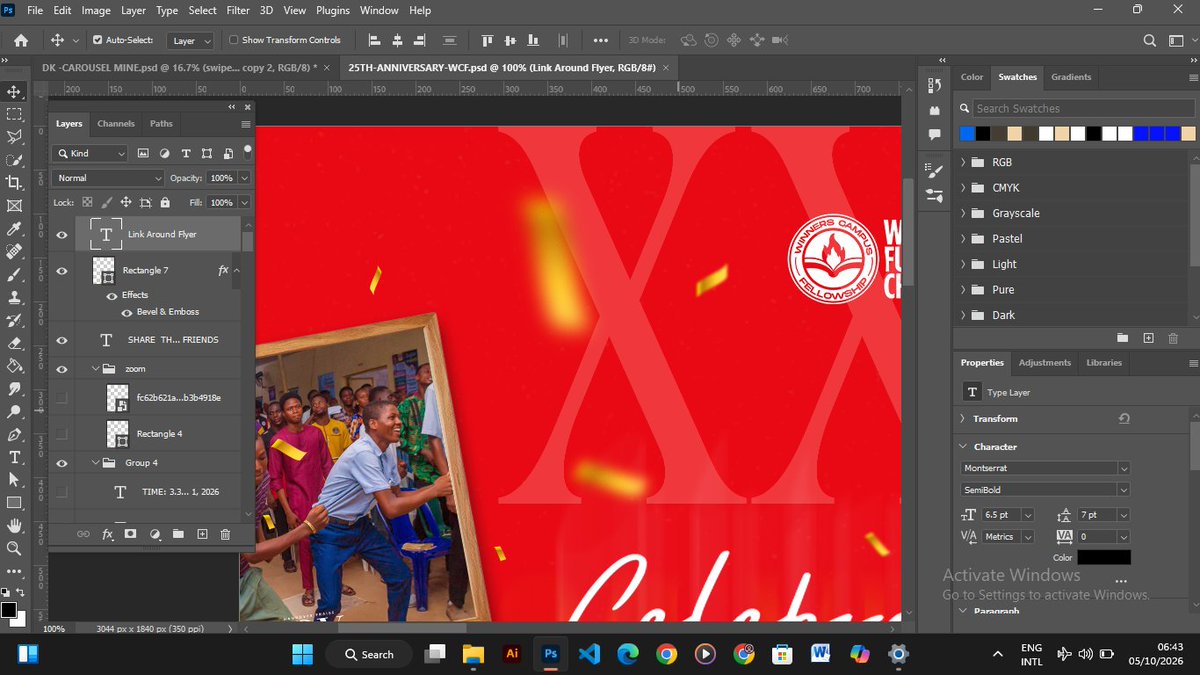Align horizontal centers in options bar
Viewport: 1200px width, 675px height.
[x=397, y=40]
